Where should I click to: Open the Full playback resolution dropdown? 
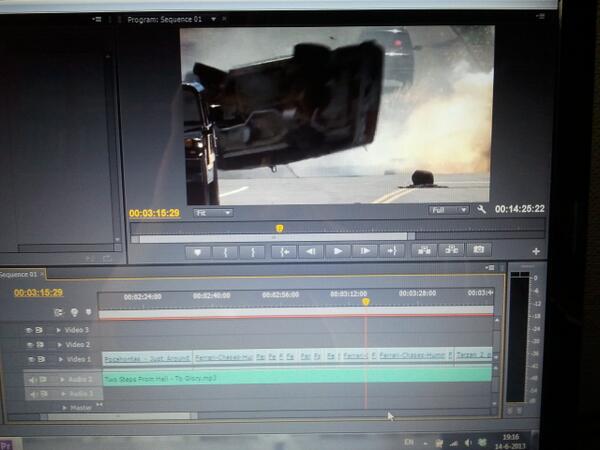point(448,210)
